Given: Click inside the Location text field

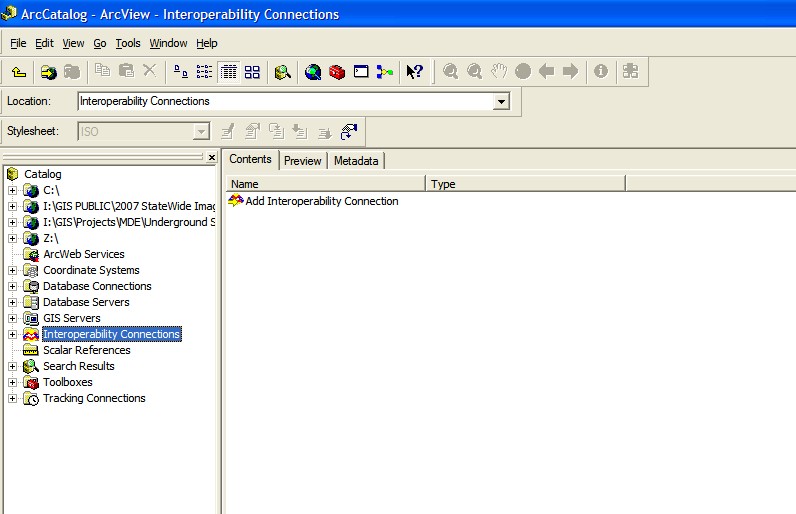Looking at the screenshot, I should tap(286, 101).
